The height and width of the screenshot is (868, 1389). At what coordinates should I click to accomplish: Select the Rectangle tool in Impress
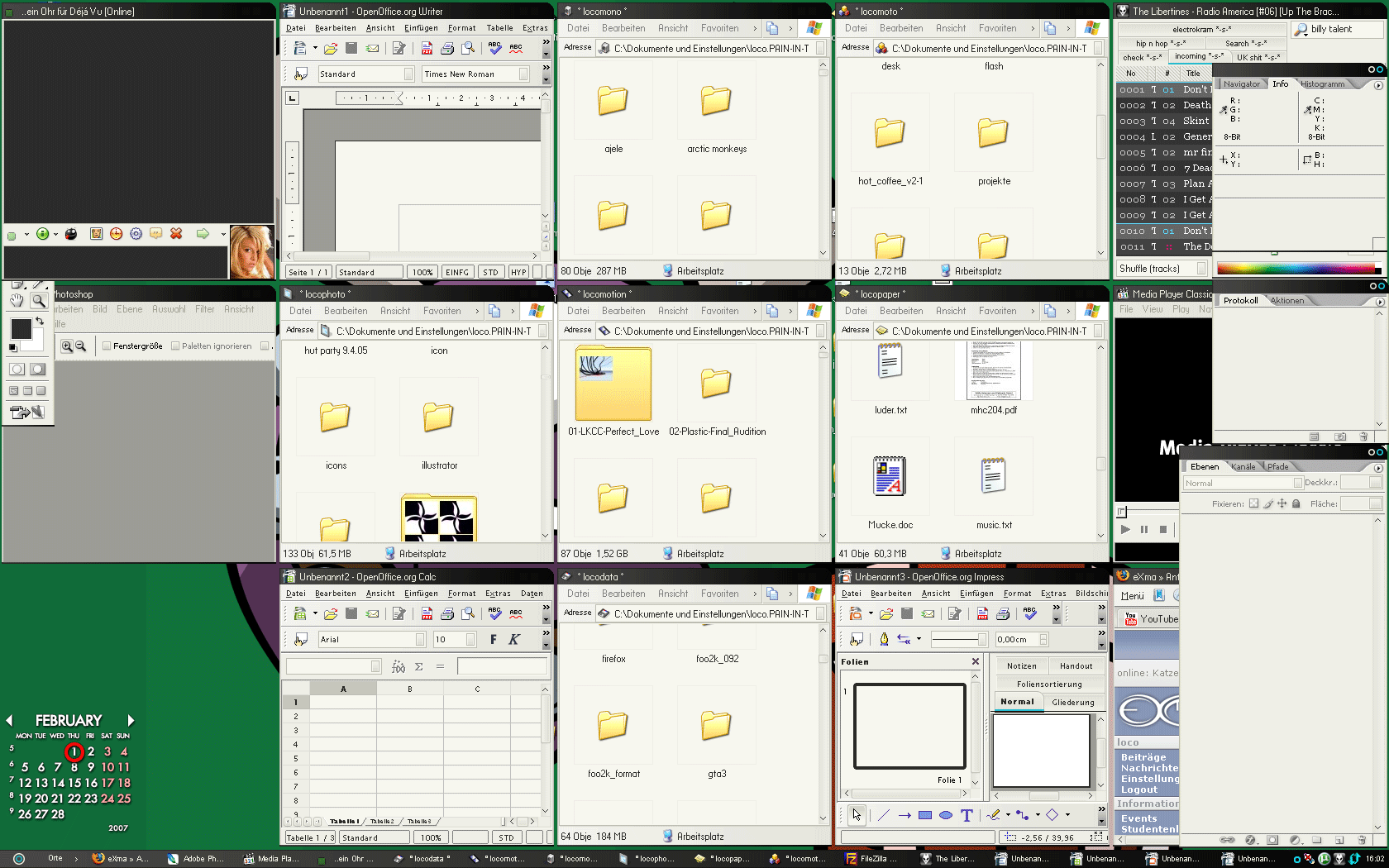pyautogui.click(x=925, y=815)
